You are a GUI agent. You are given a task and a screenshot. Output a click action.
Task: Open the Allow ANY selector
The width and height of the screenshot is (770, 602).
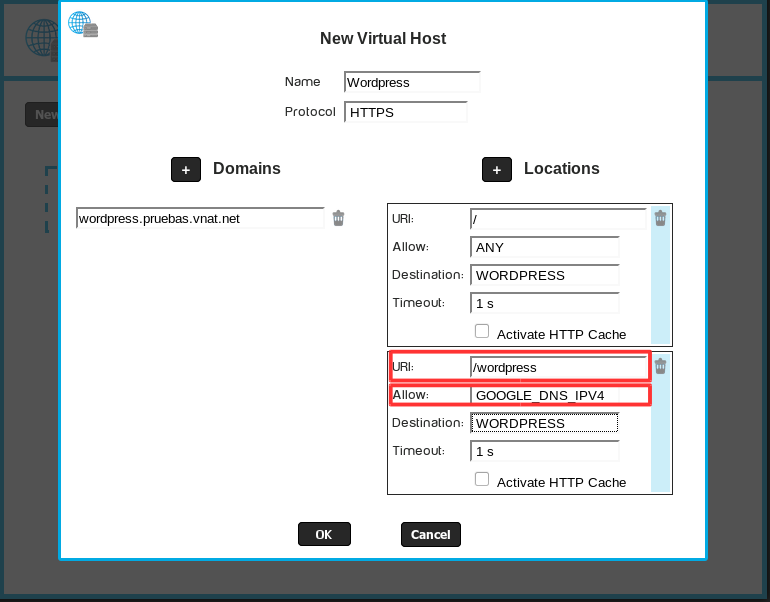[x=545, y=247]
